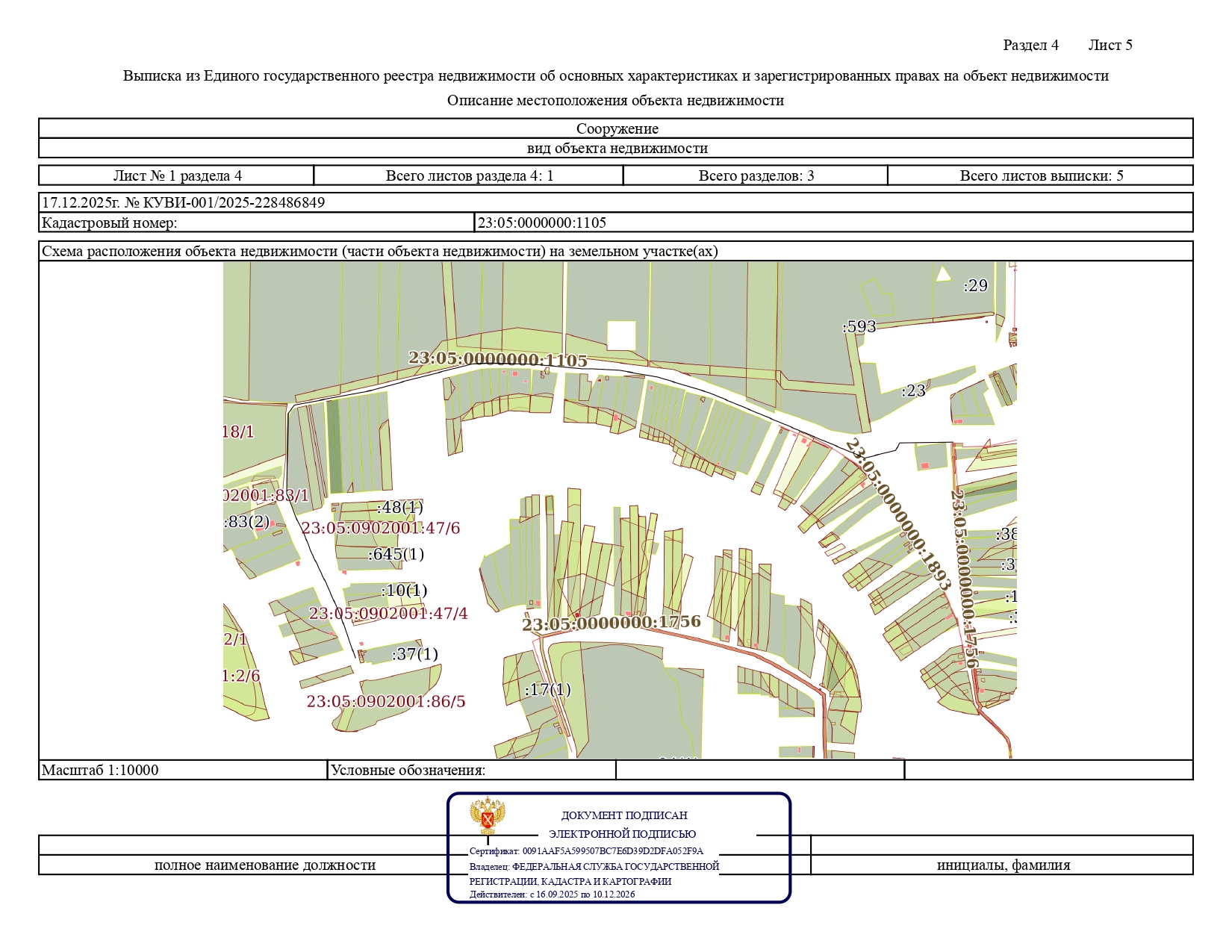The height and width of the screenshot is (952, 1232).
Task: Click parcel label ':23'
Action: coord(913,391)
